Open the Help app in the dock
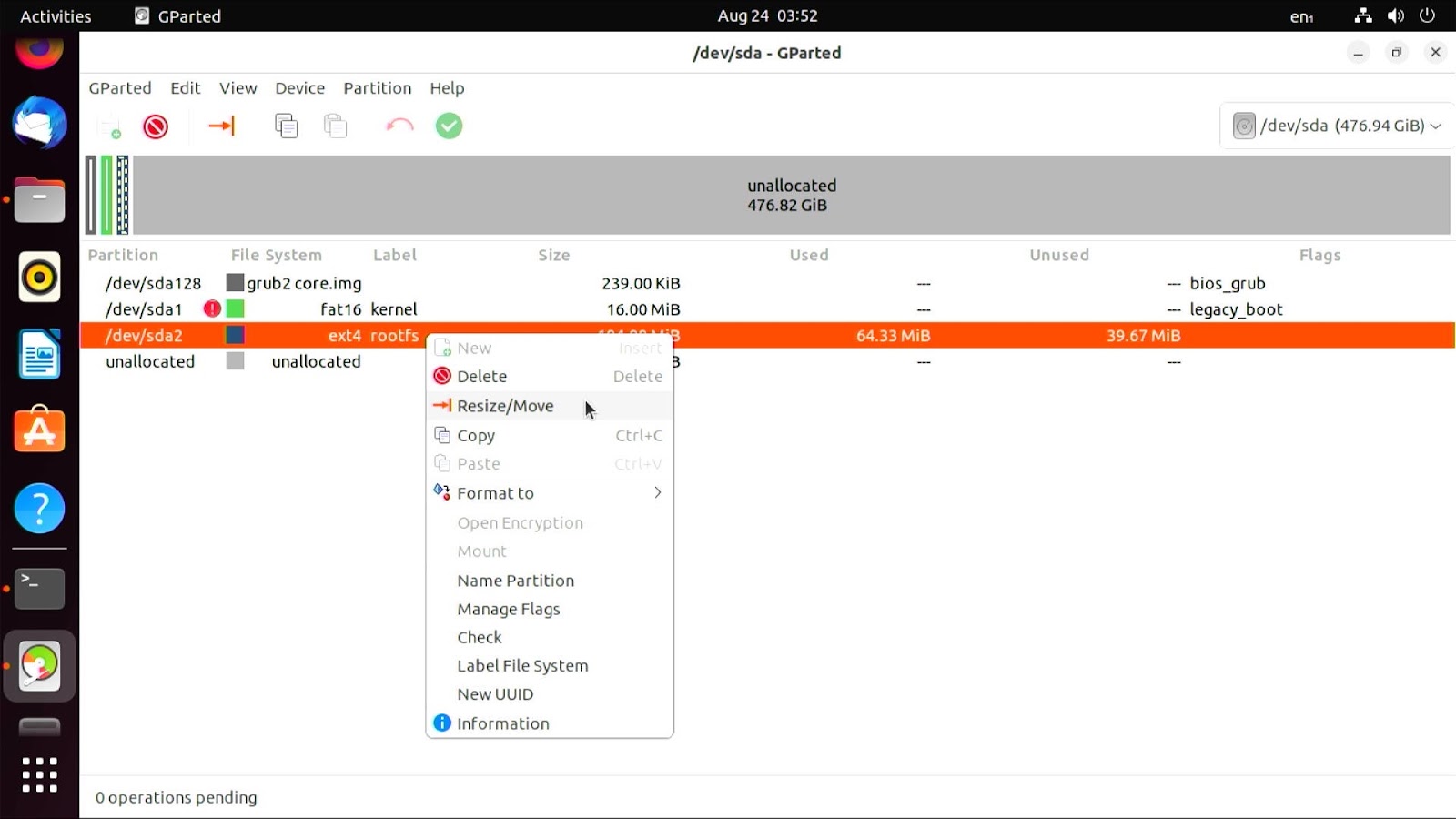 pyautogui.click(x=39, y=508)
